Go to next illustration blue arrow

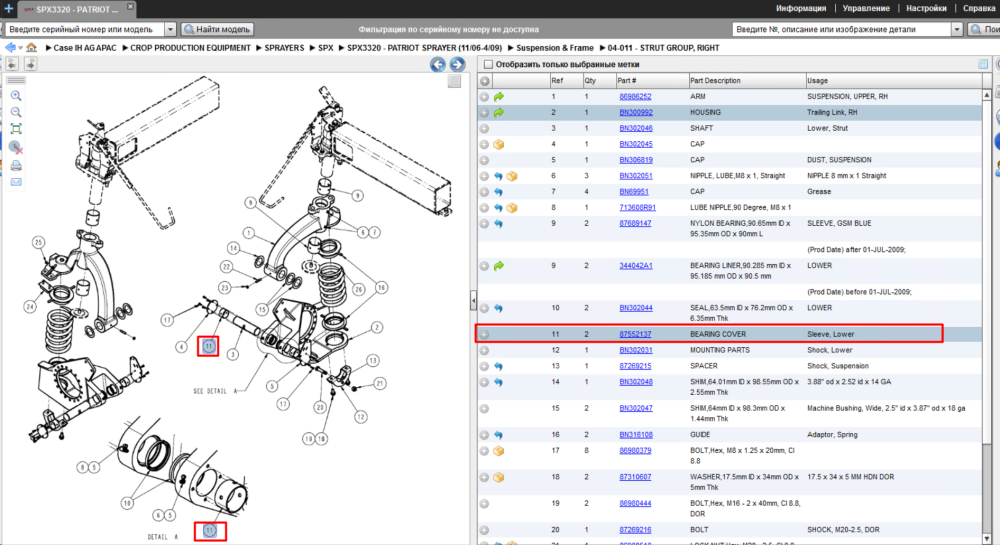[457, 64]
